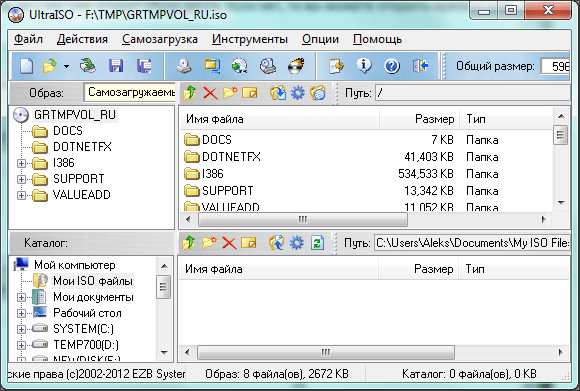
Task: Open the info speech bubble icon
Action: [364, 66]
